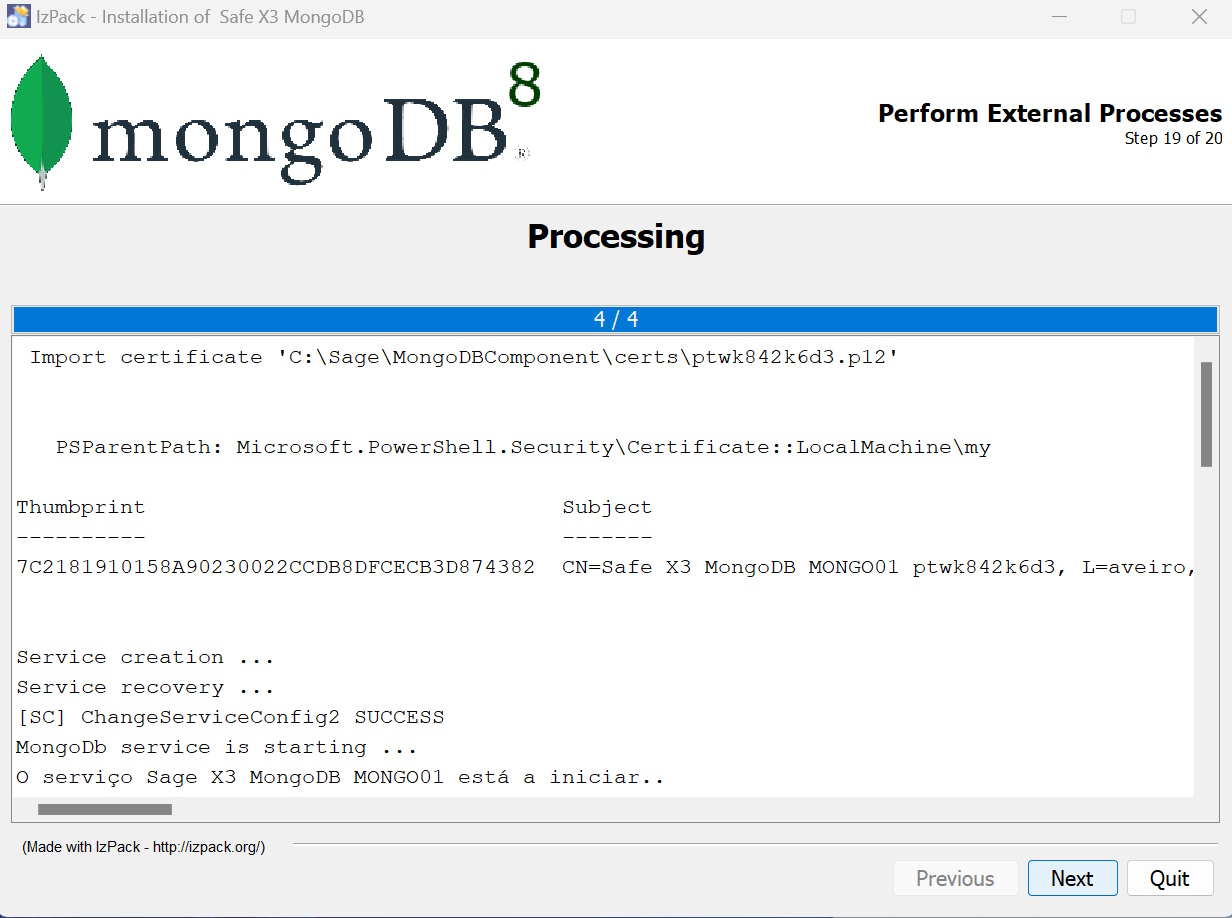Screen dimensions: 1232x918
Task: Click the greyed-out maximize window button
Action: tap(1128, 17)
